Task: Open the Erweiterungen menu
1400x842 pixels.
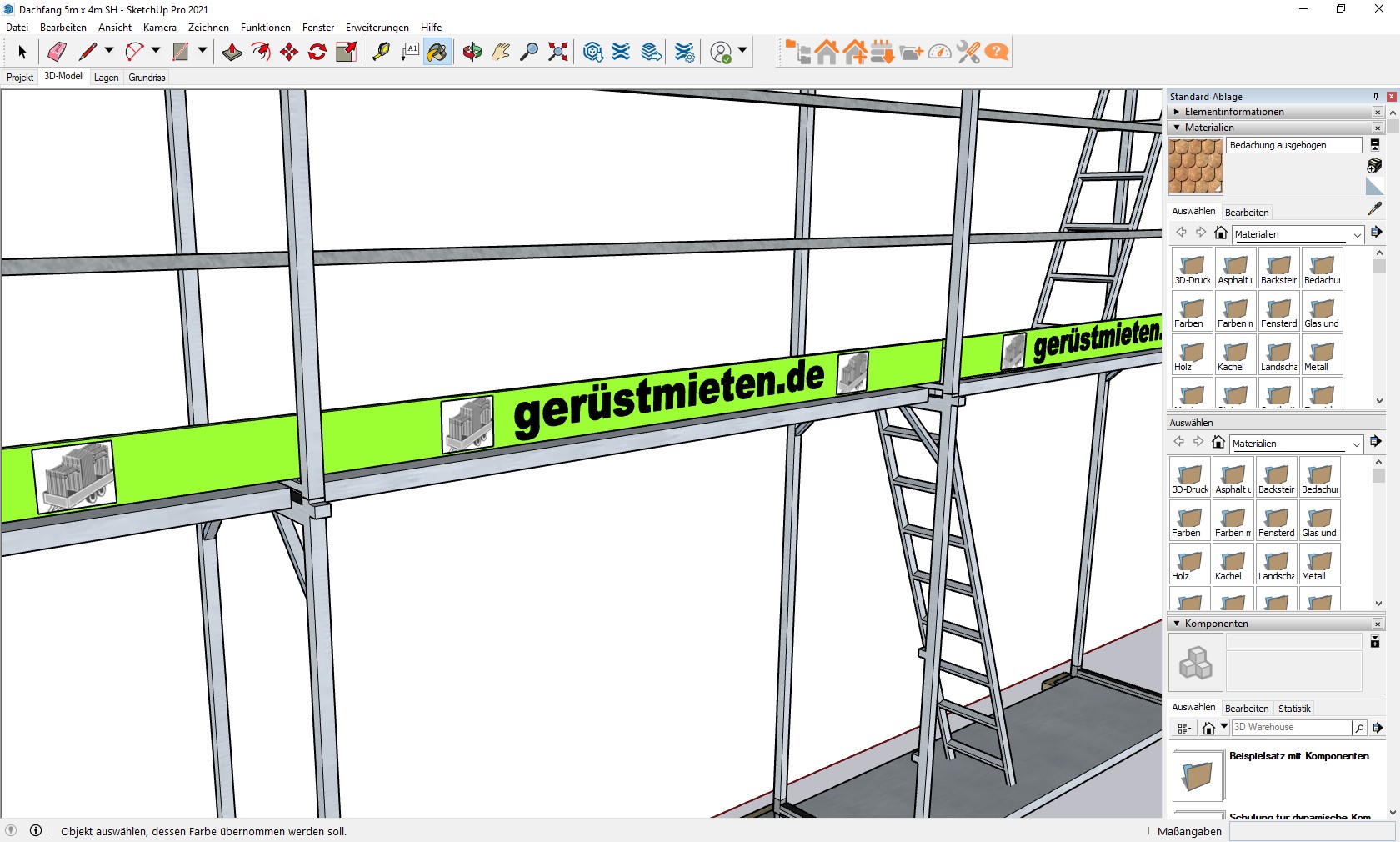Action: [x=377, y=28]
